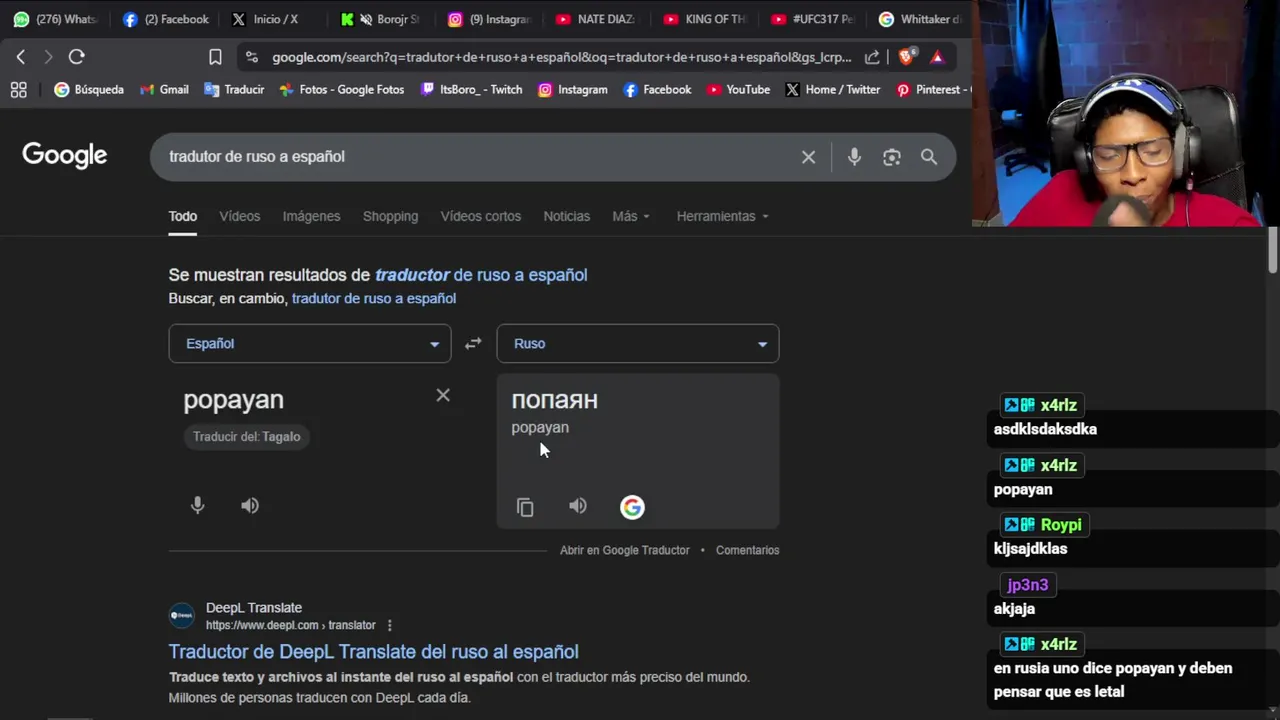Click Traducir del: Tagalo suggestion

[x=246, y=437]
